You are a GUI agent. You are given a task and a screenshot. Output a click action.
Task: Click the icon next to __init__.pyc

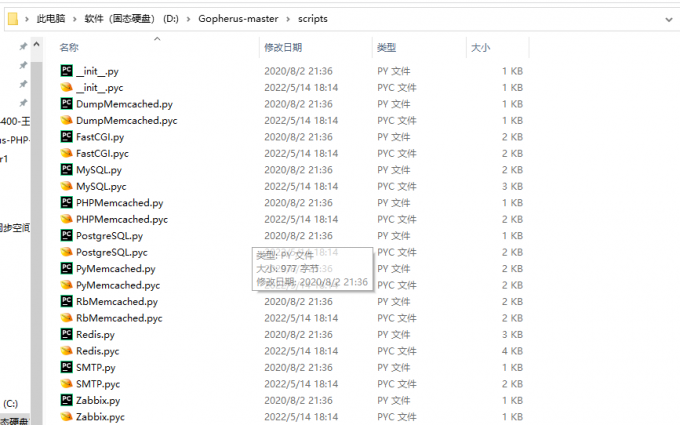(x=66, y=87)
